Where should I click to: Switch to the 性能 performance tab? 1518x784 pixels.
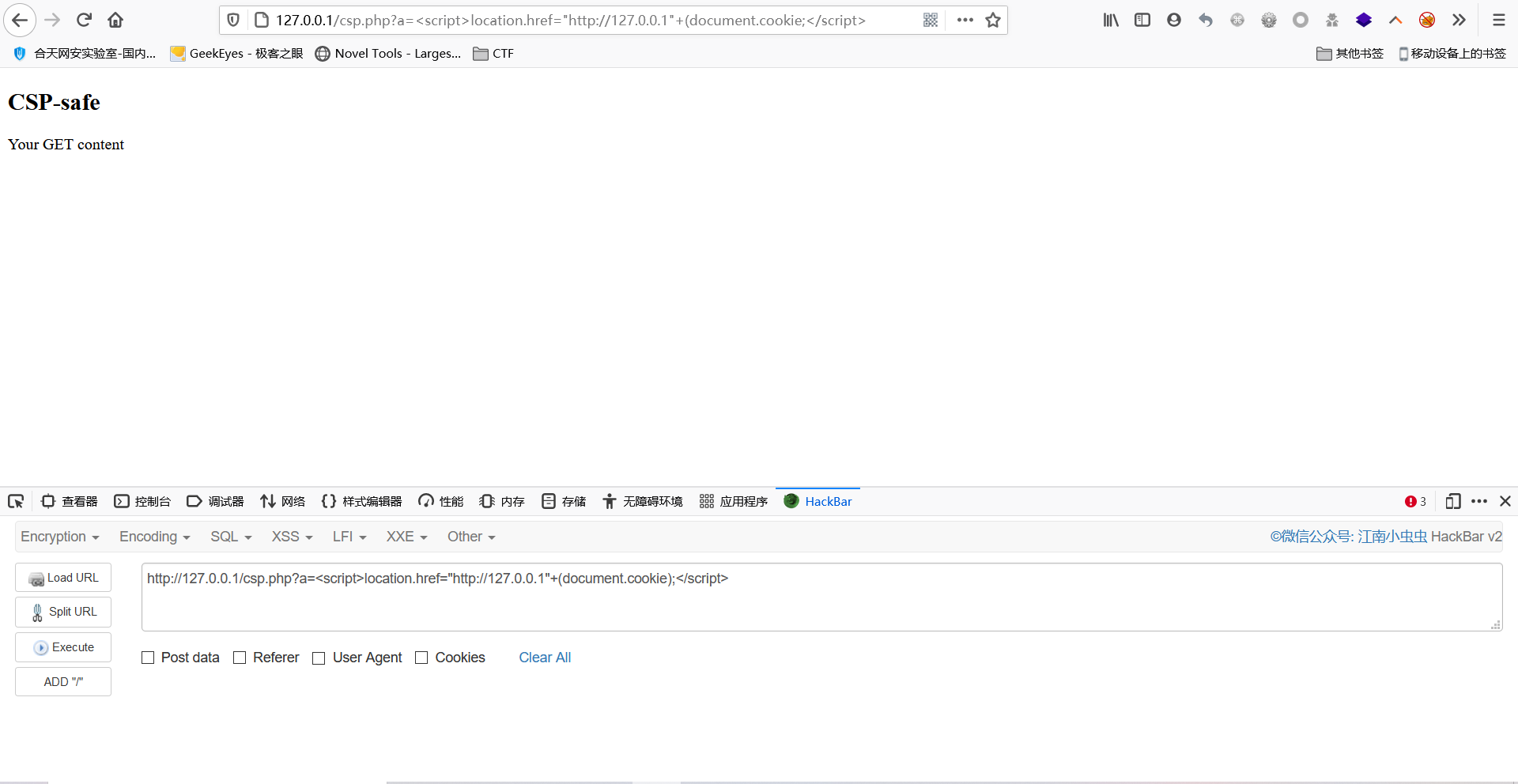[441, 501]
